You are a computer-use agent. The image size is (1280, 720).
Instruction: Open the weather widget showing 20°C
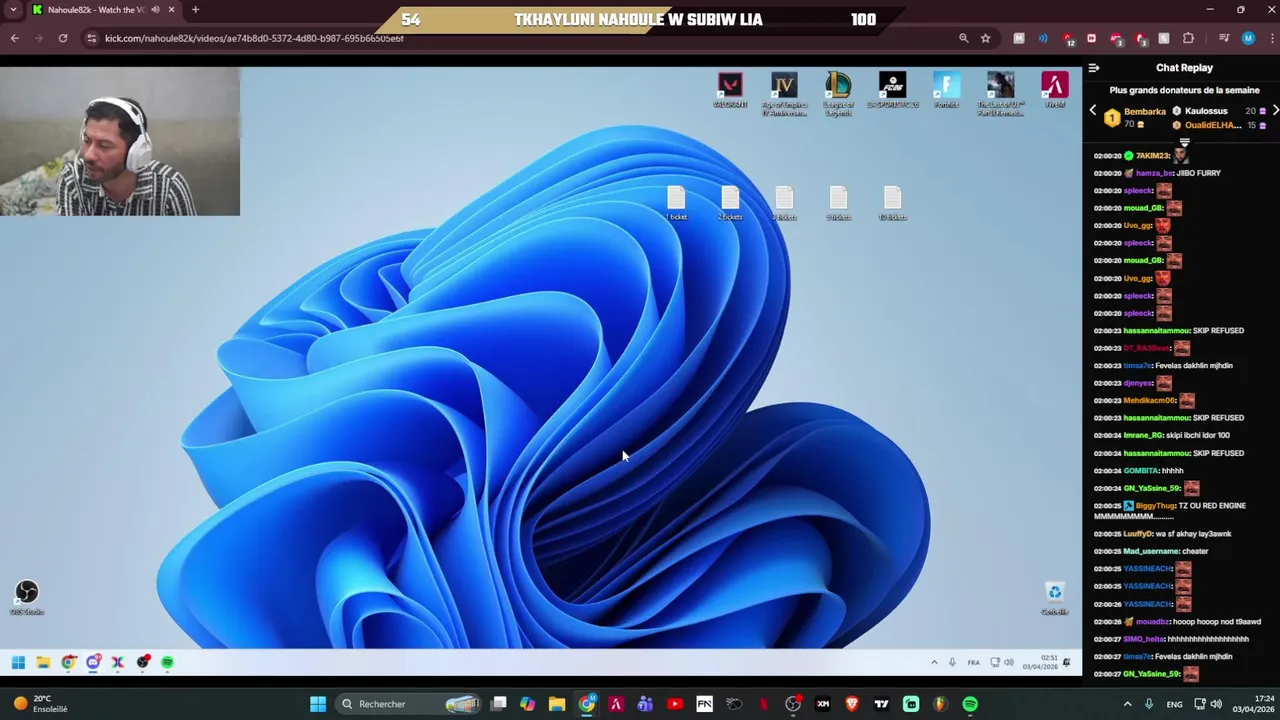(x=40, y=704)
